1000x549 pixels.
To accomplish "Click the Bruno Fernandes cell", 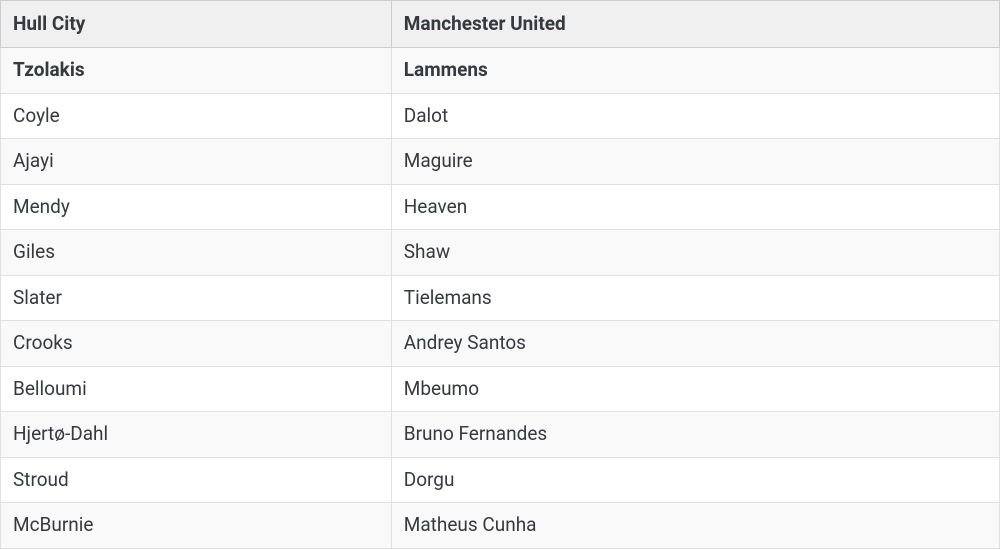I will pos(695,434).
